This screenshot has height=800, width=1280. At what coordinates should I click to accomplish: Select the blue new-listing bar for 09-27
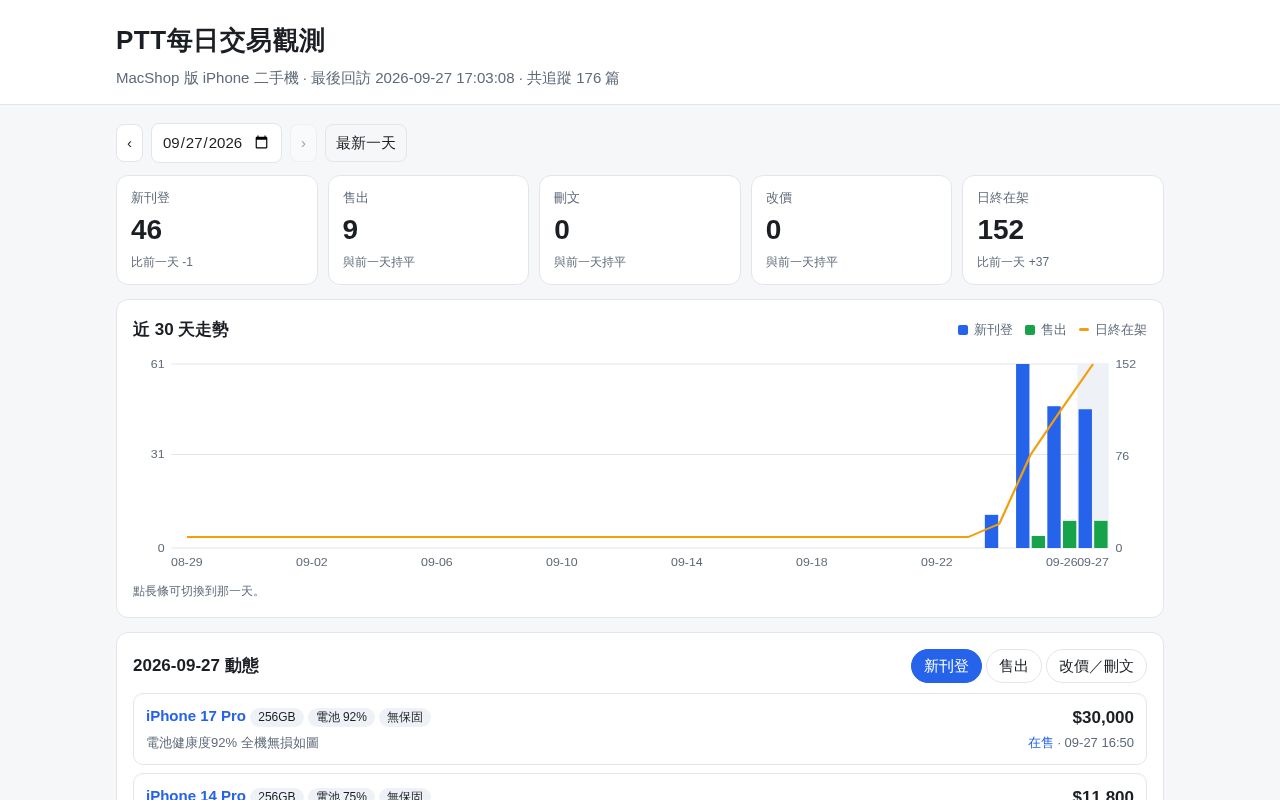coord(1085,478)
